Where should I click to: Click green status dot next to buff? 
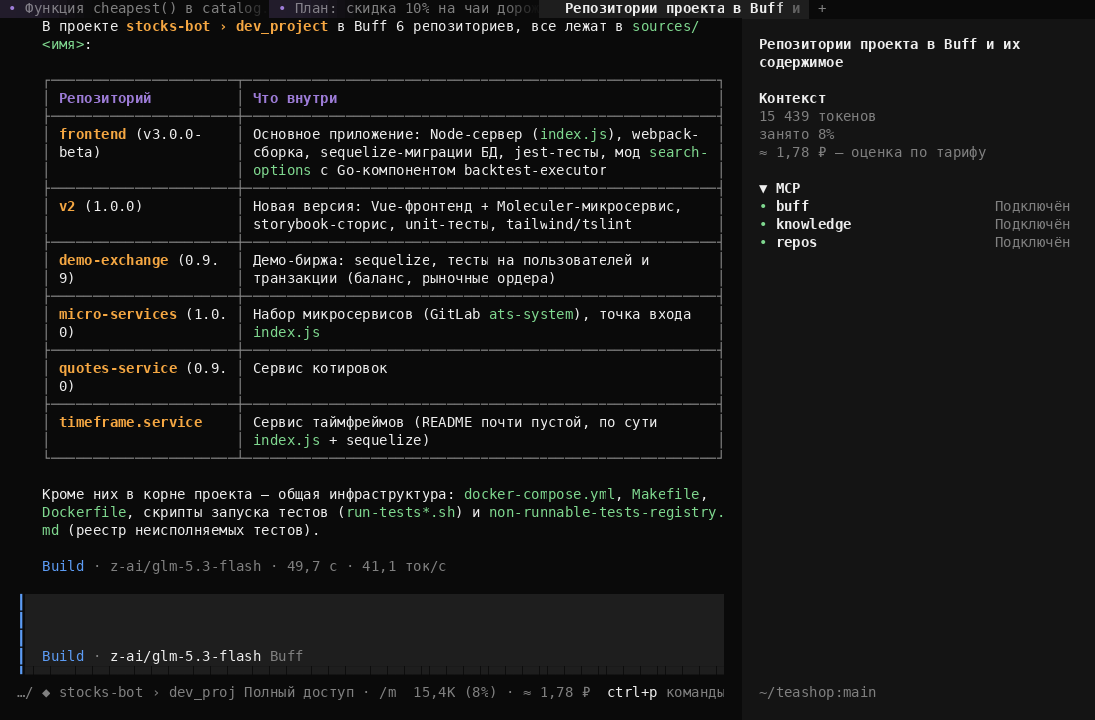763,206
